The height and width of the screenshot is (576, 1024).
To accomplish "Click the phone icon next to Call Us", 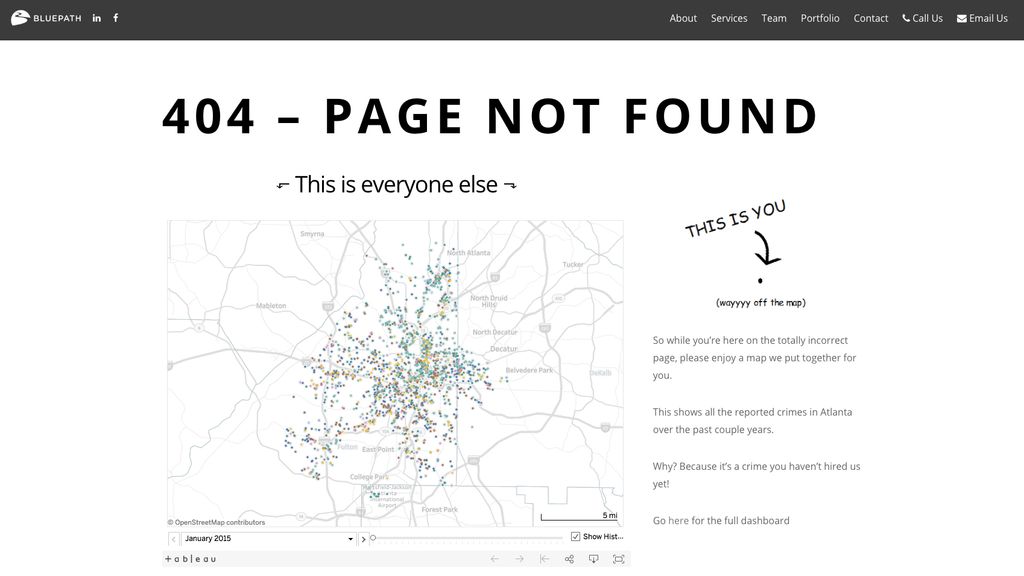I will (906, 17).
